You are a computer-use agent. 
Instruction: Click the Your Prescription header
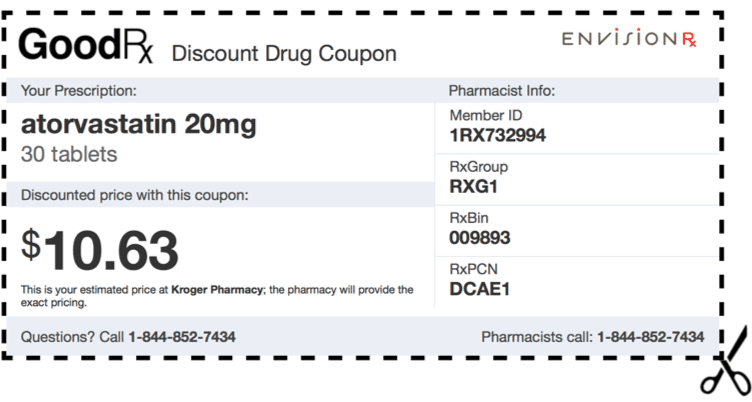78,91
